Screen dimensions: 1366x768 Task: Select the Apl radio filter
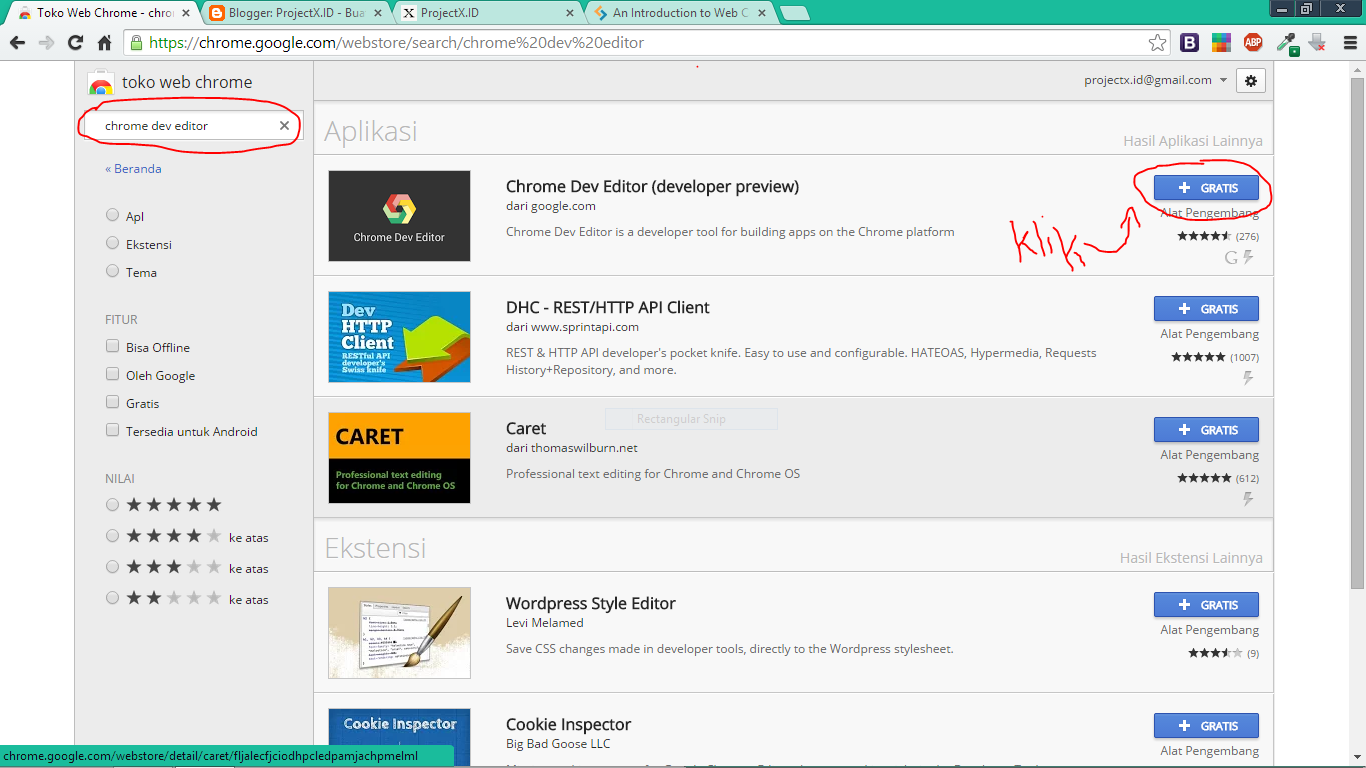[112, 216]
